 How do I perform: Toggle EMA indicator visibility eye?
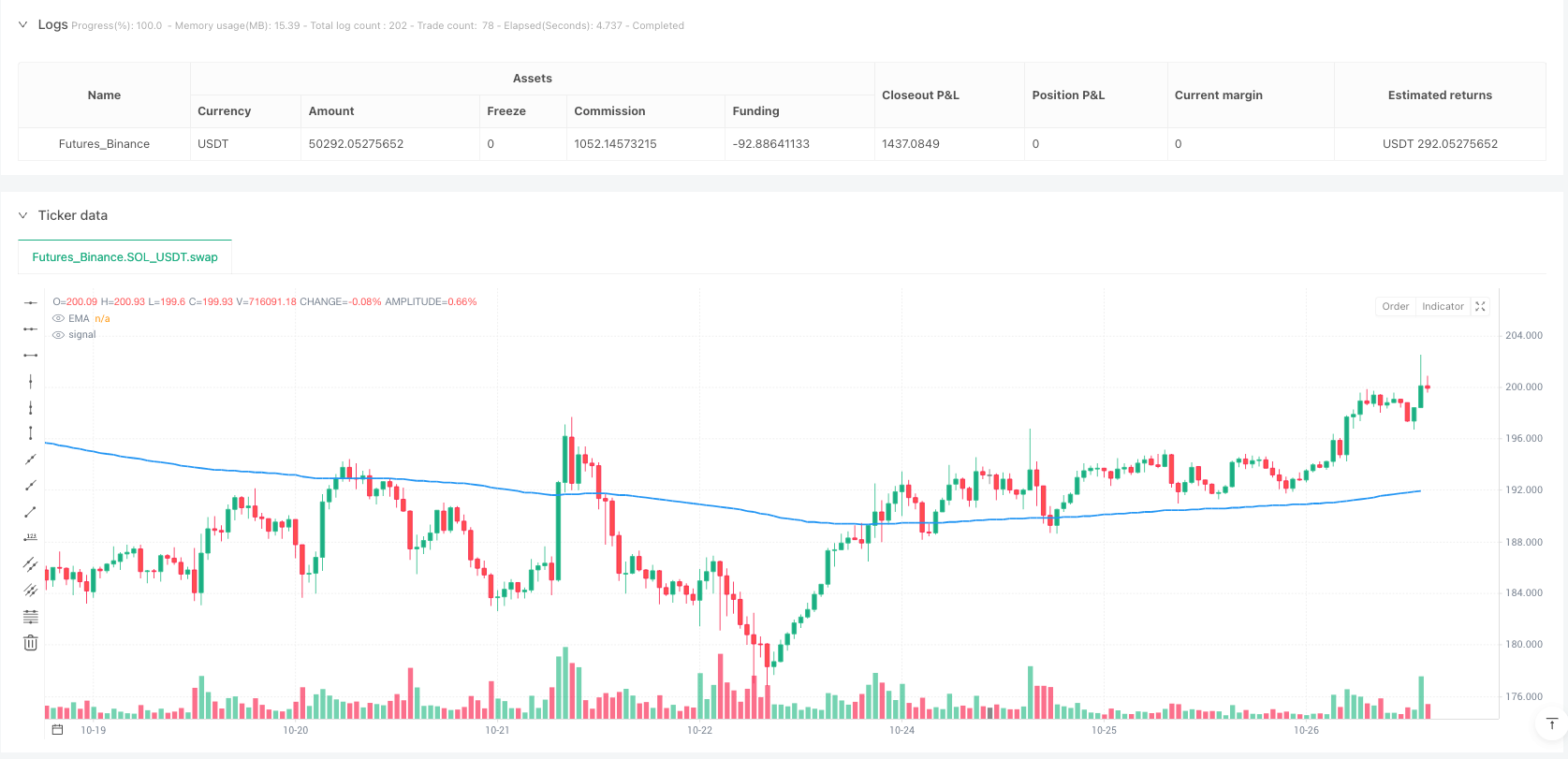pos(58,319)
